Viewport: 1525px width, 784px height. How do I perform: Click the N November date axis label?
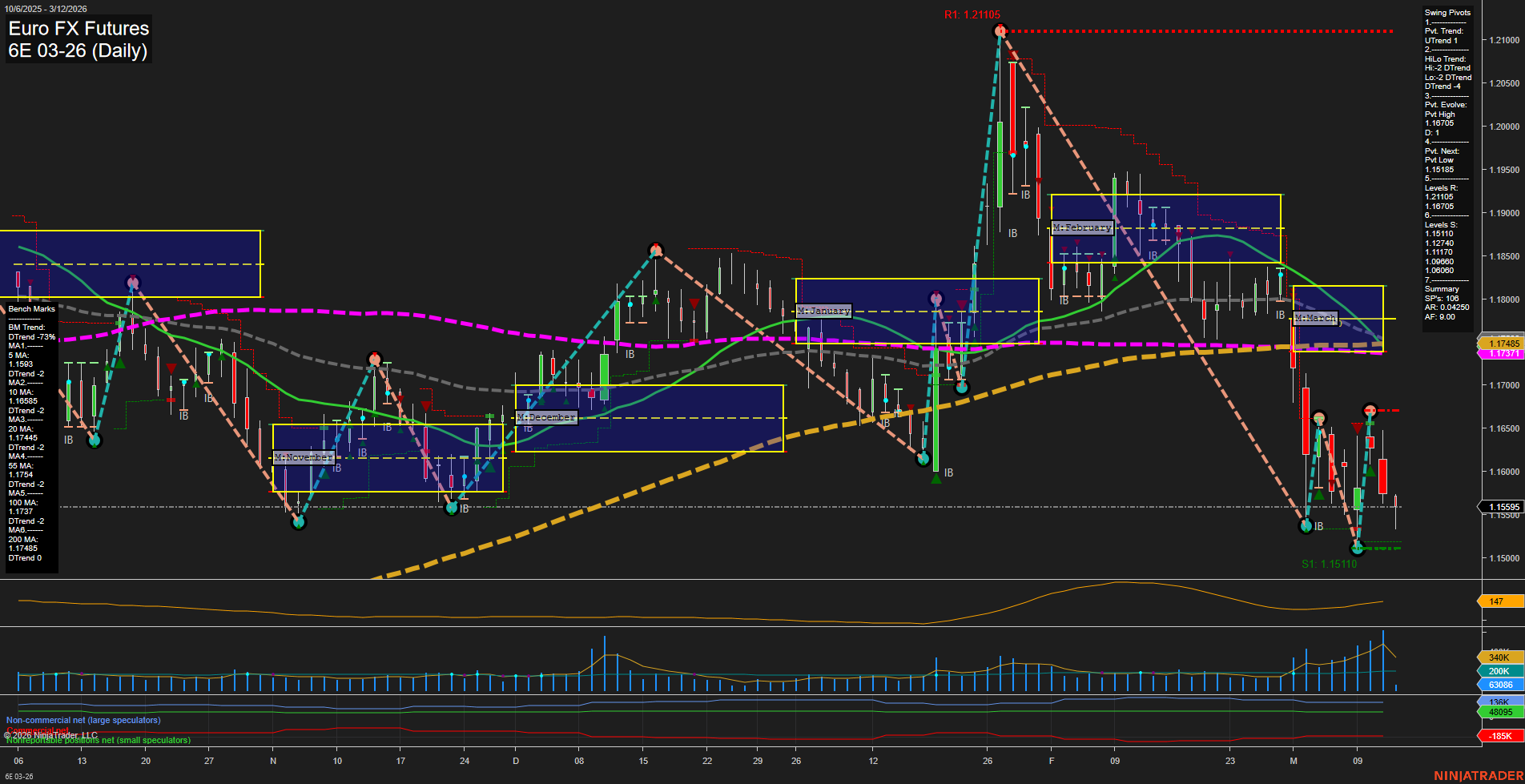(273, 761)
